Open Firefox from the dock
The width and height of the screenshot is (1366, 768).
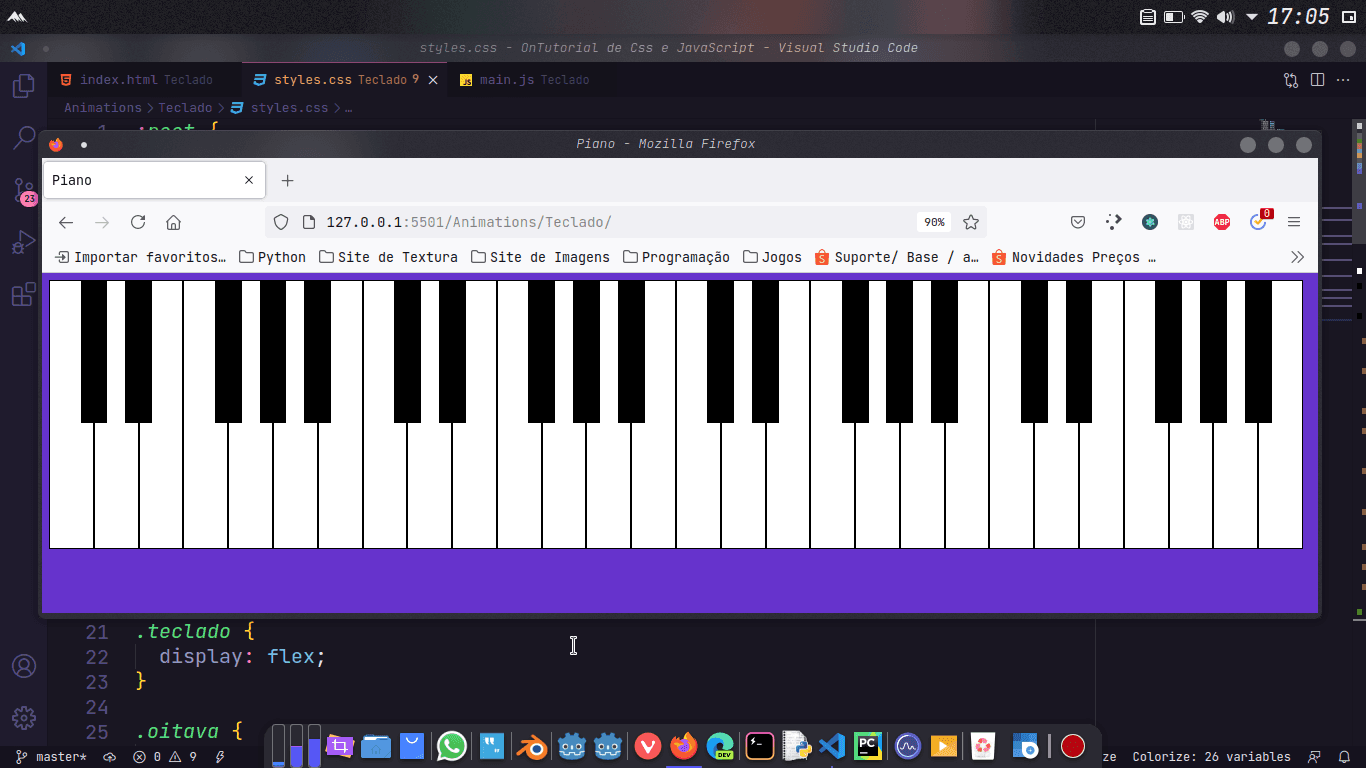pyautogui.click(x=684, y=746)
